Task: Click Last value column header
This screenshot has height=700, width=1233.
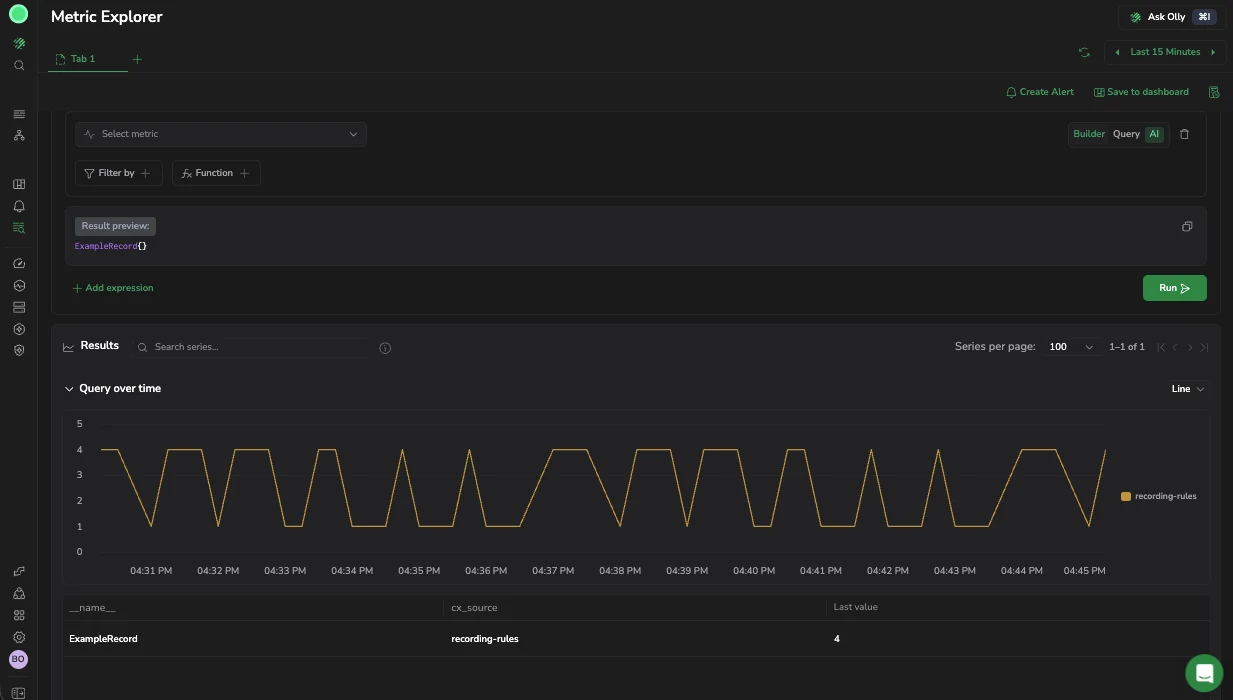Action: pos(856,607)
